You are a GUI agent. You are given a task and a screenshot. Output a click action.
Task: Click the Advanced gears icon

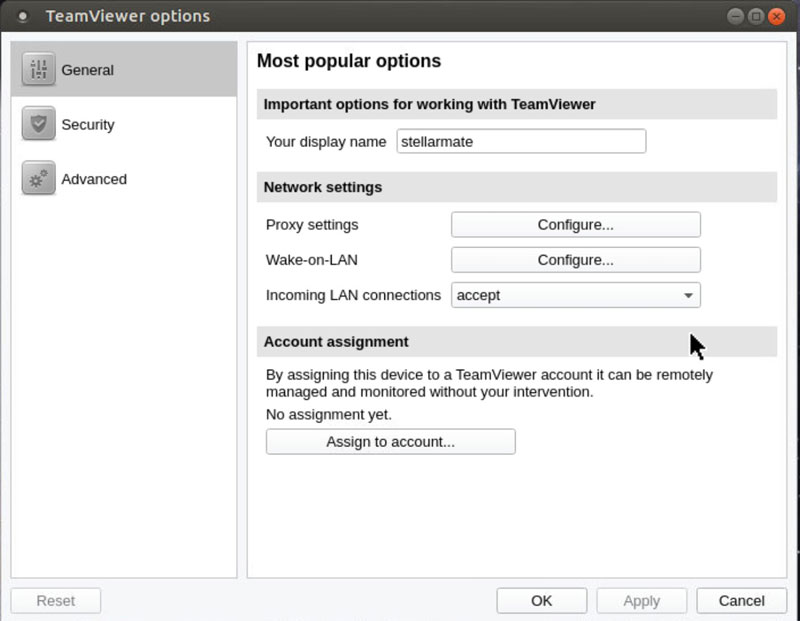pos(39,178)
